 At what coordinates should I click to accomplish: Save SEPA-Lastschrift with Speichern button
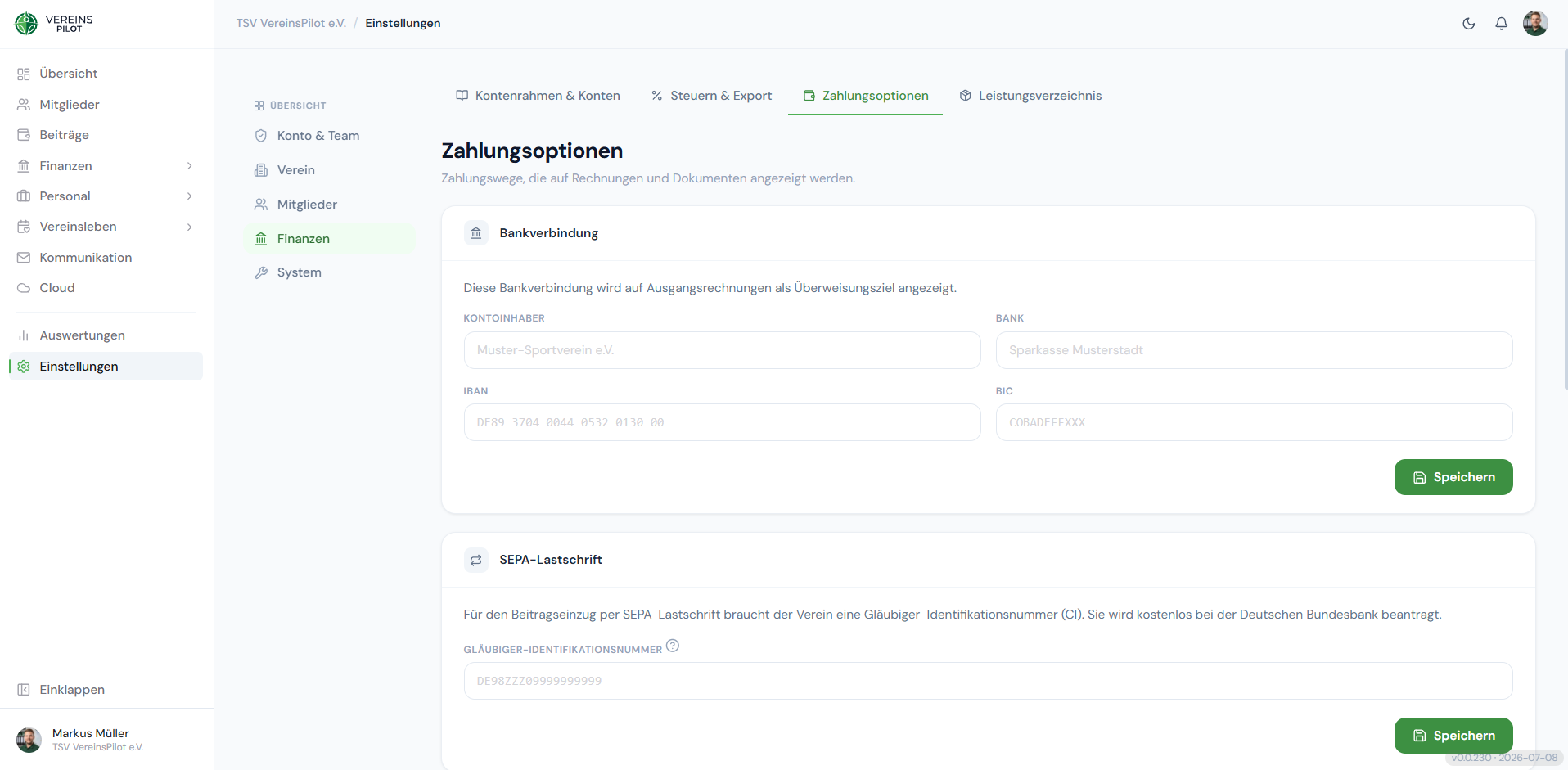tap(1453, 736)
